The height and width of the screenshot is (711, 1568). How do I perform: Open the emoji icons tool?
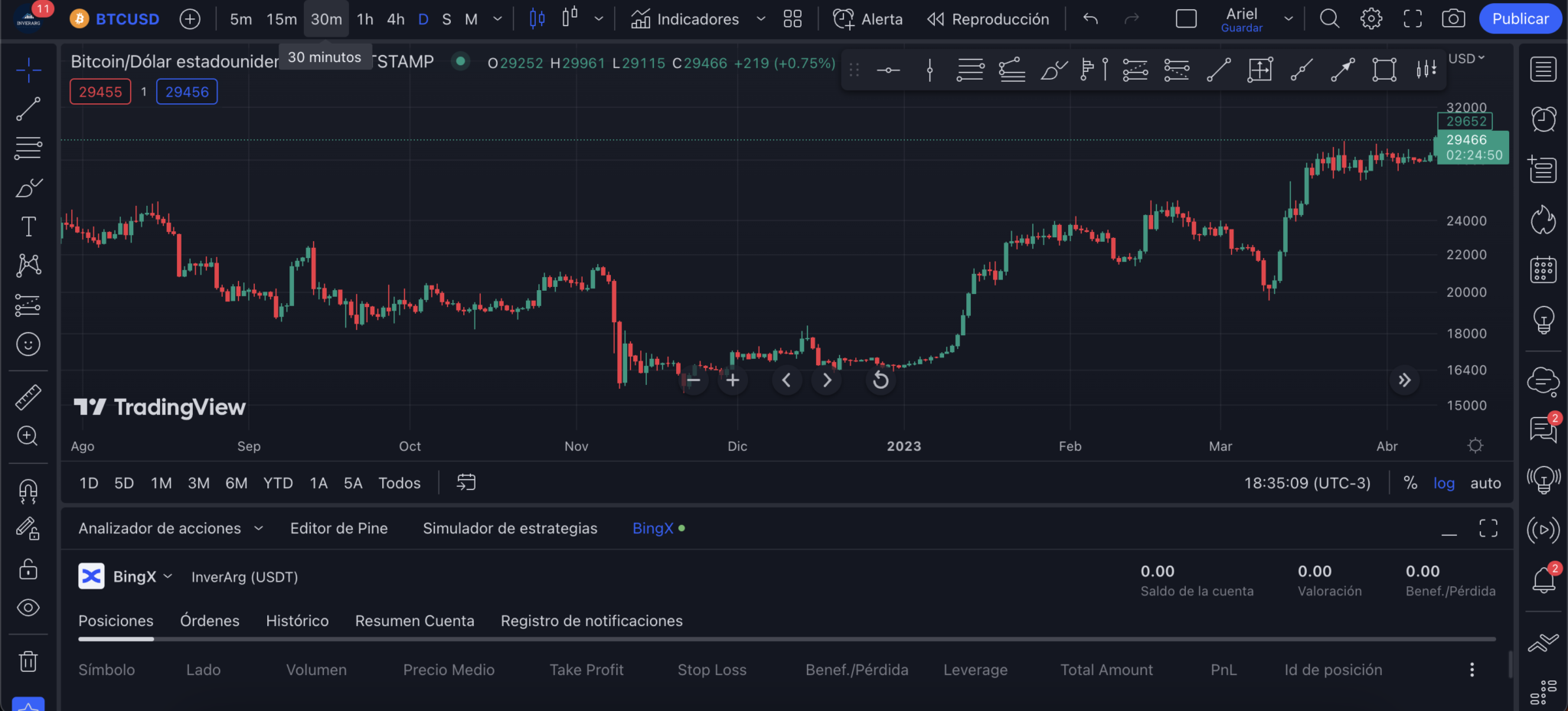pyautogui.click(x=28, y=344)
